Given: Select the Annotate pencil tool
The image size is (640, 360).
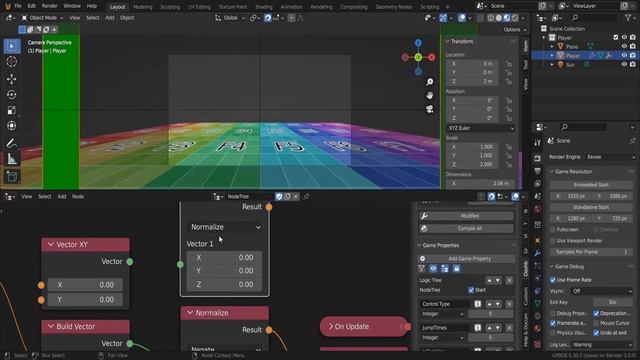Looking at the screenshot, I should click(x=12, y=143).
